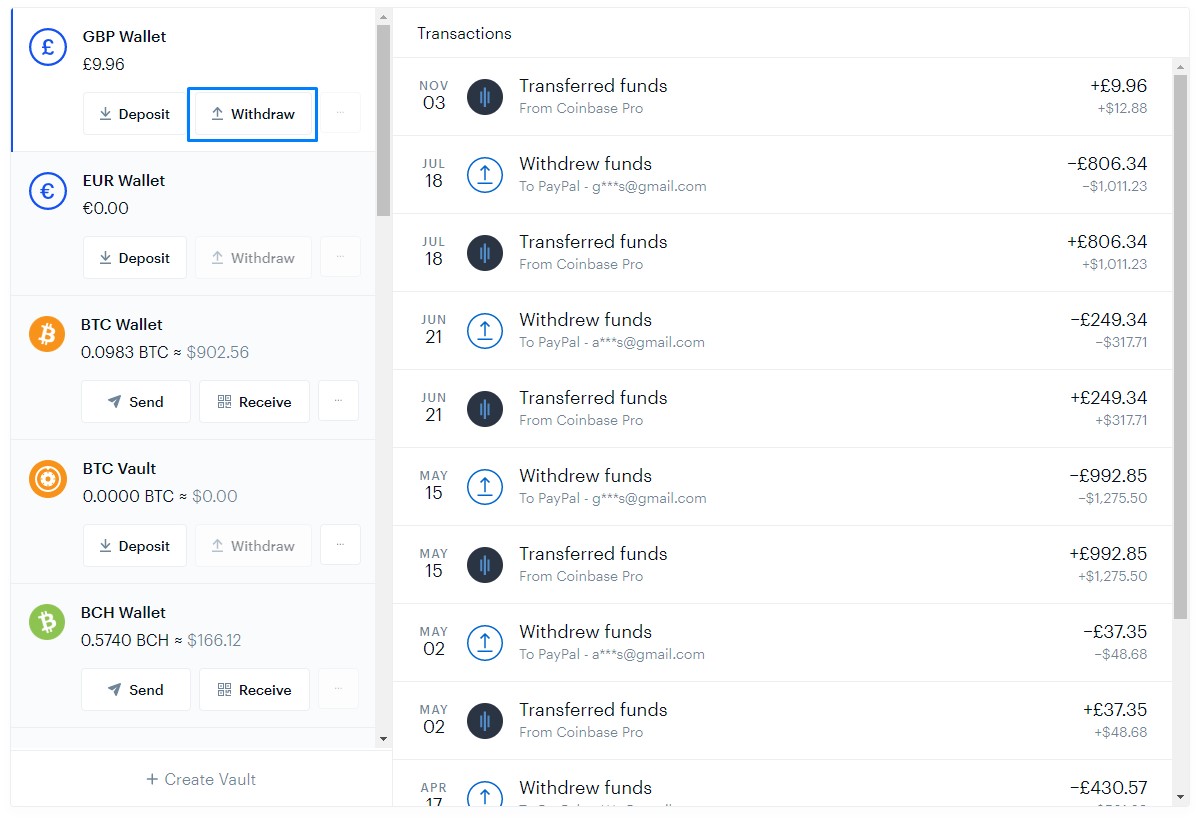Select the BTC Vault name

(120, 468)
